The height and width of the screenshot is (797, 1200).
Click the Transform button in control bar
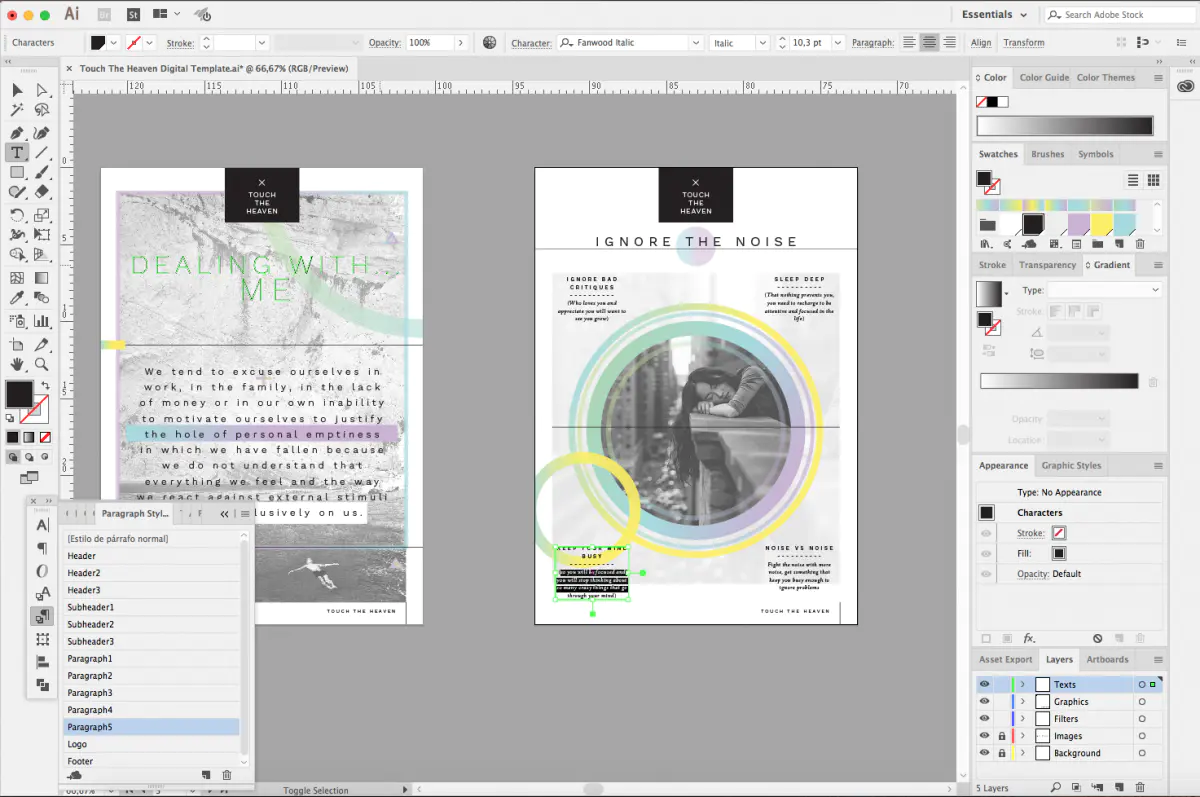(1024, 43)
